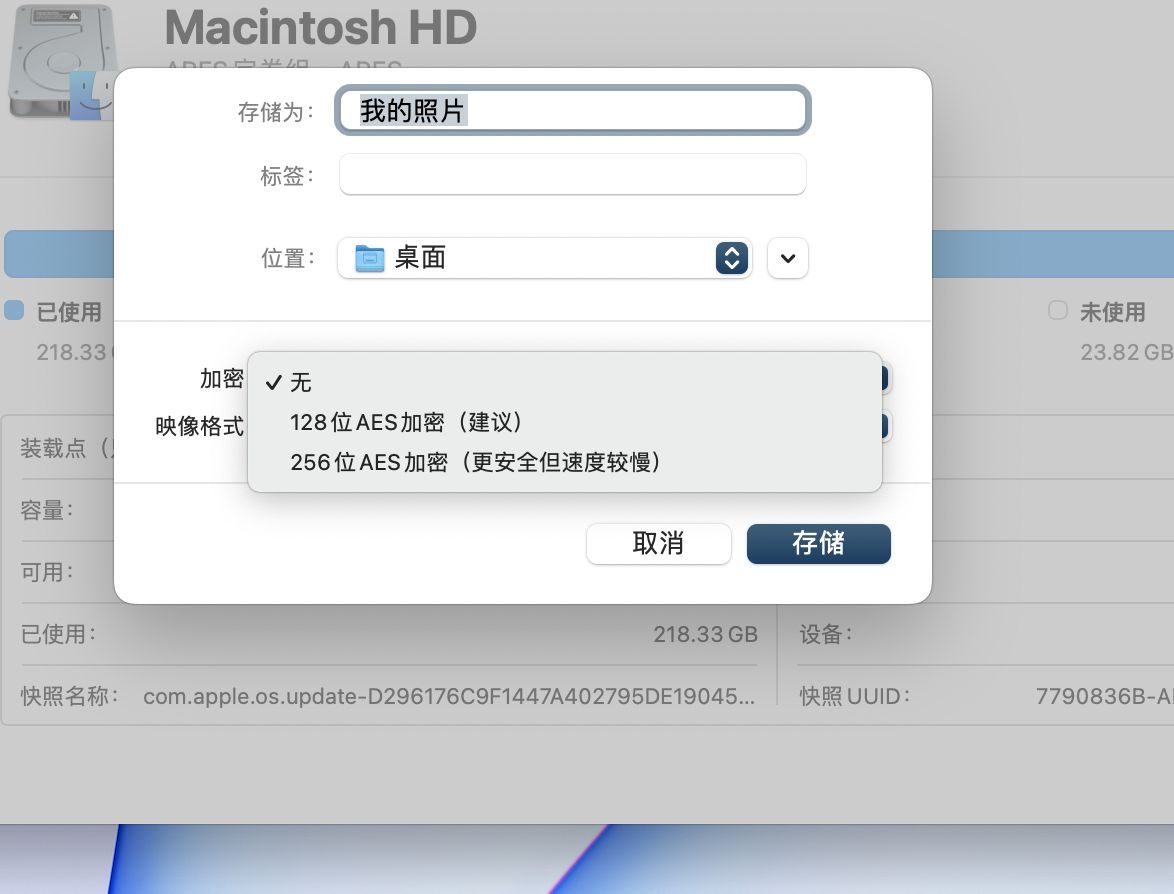This screenshot has height=894, width=1174.
Task: Choose 128-bit AES encryption option
Action: 565,422
